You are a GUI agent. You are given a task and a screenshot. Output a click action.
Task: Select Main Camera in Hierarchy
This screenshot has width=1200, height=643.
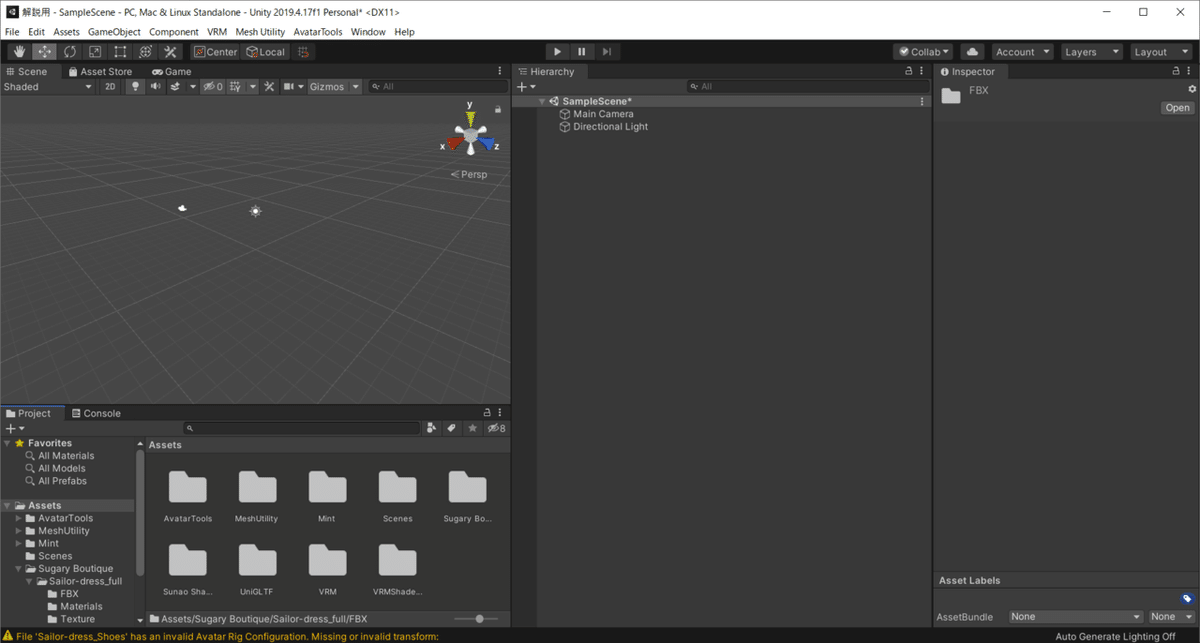(x=603, y=114)
